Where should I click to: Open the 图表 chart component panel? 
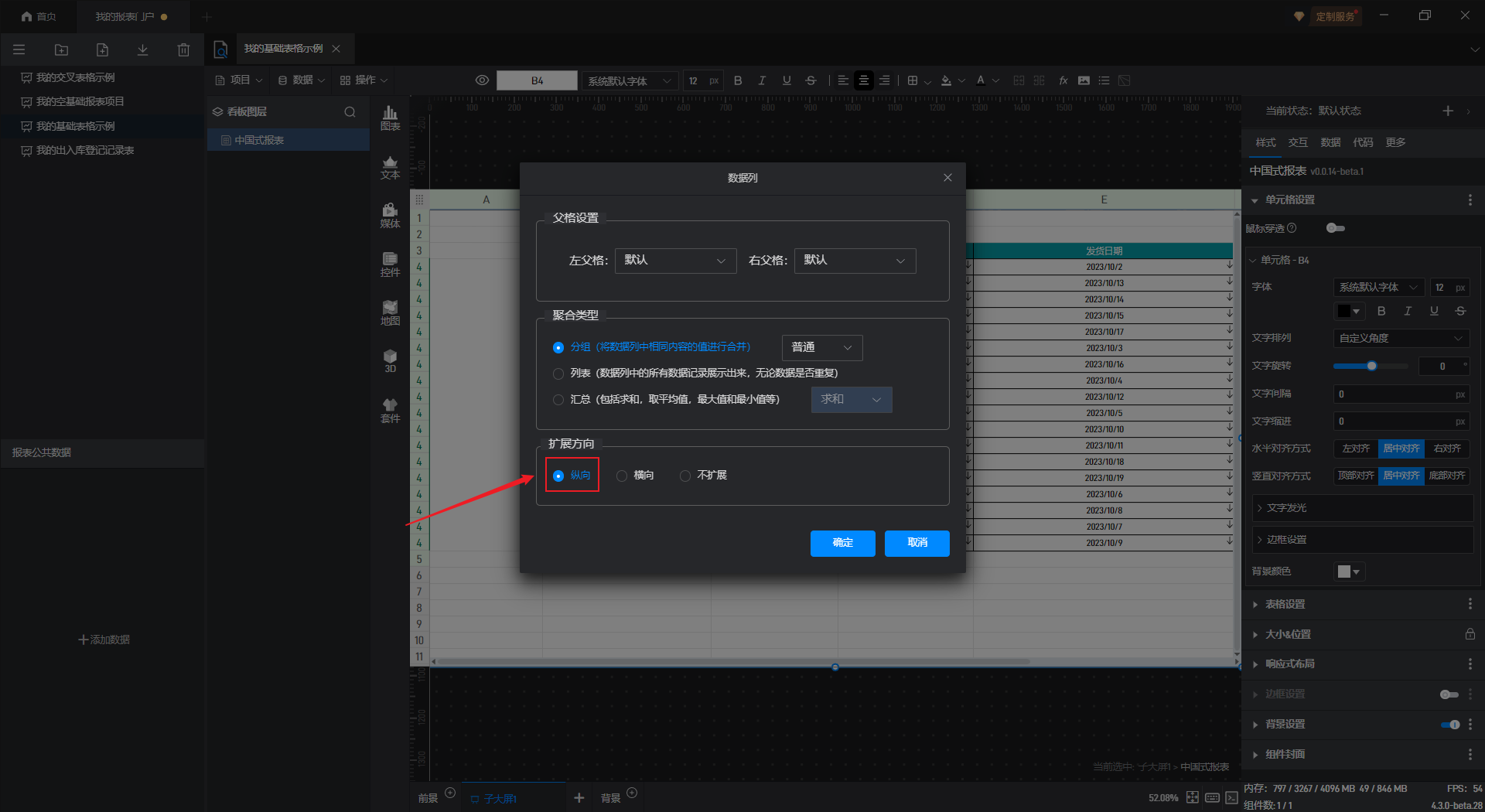[390, 118]
